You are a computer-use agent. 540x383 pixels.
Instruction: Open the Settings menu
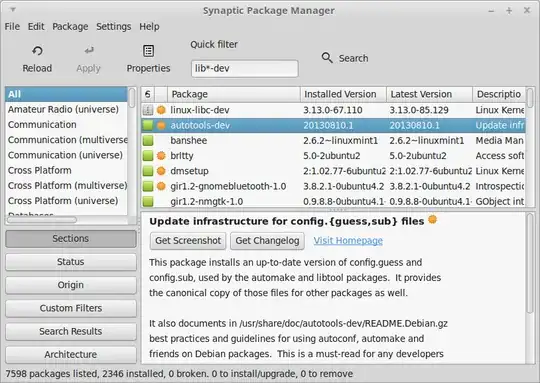pos(114,27)
